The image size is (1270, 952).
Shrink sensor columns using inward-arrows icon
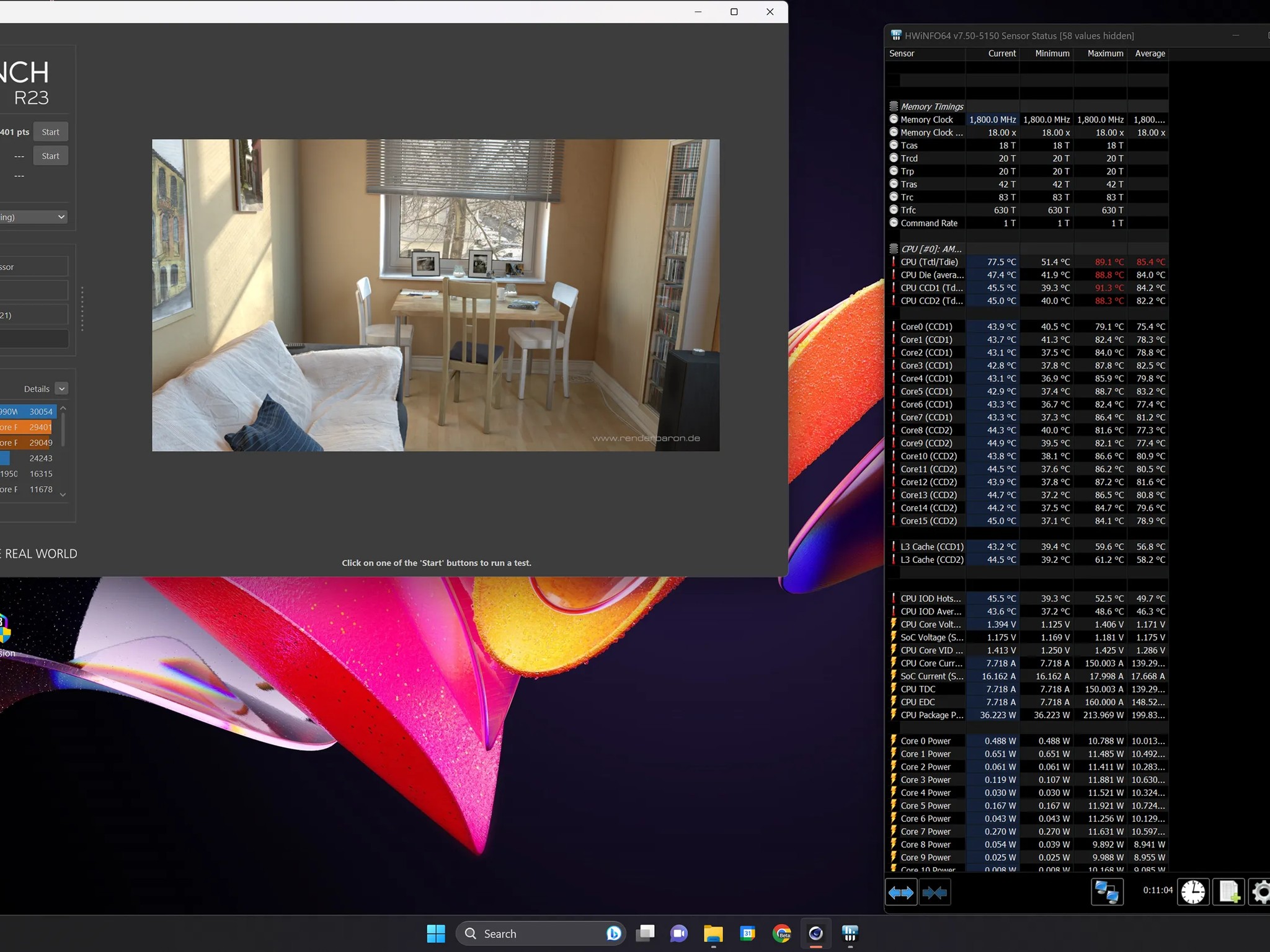[x=935, y=891]
